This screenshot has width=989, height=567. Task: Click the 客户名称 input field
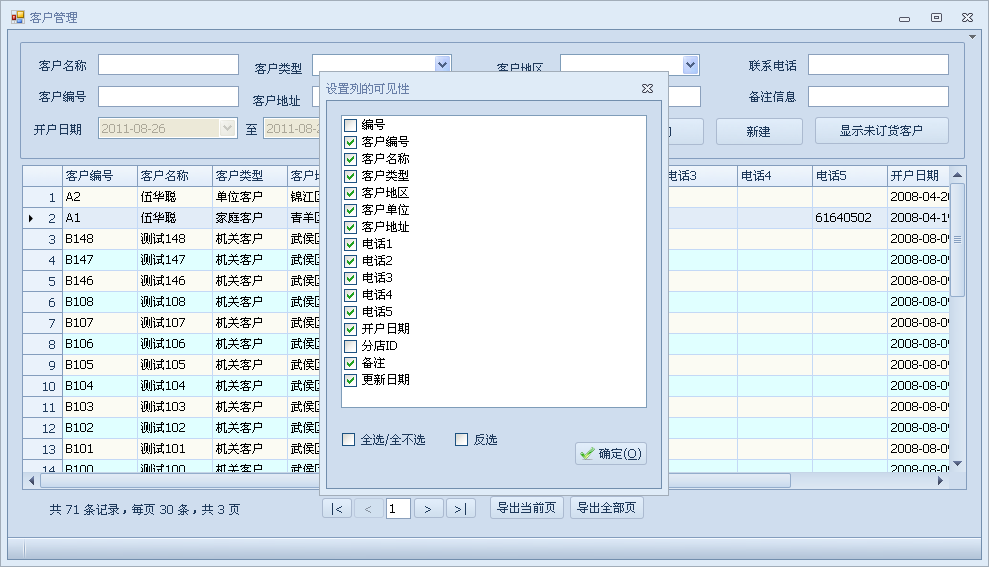point(168,65)
